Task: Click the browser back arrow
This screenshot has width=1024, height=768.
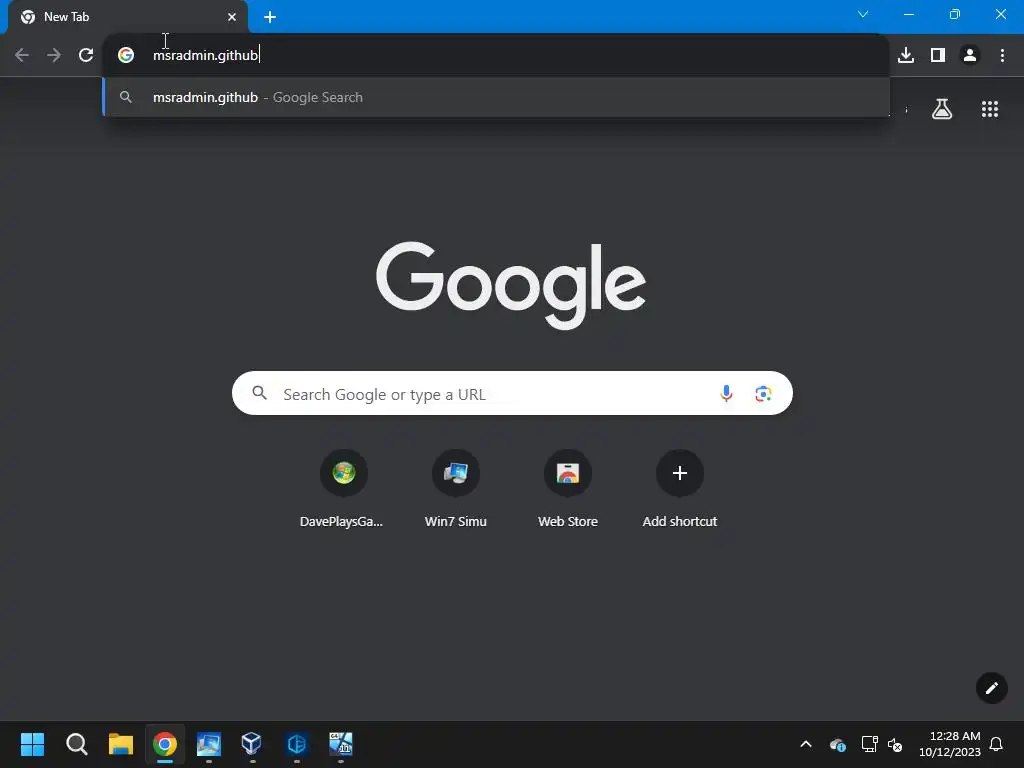Action: tap(22, 55)
